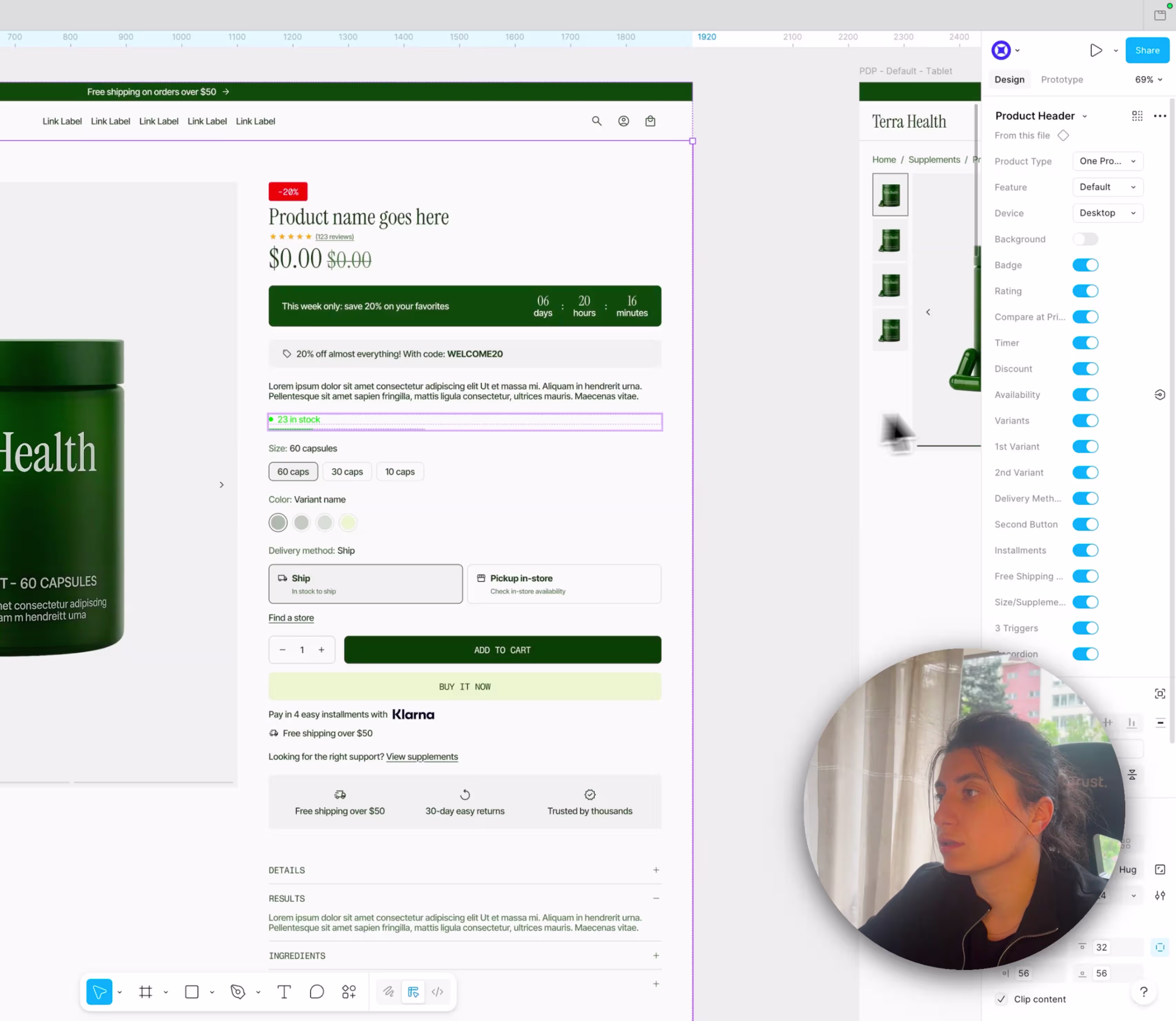1176x1021 pixels.
Task: Select the Draw pencil tool
Action: [388, 991]
